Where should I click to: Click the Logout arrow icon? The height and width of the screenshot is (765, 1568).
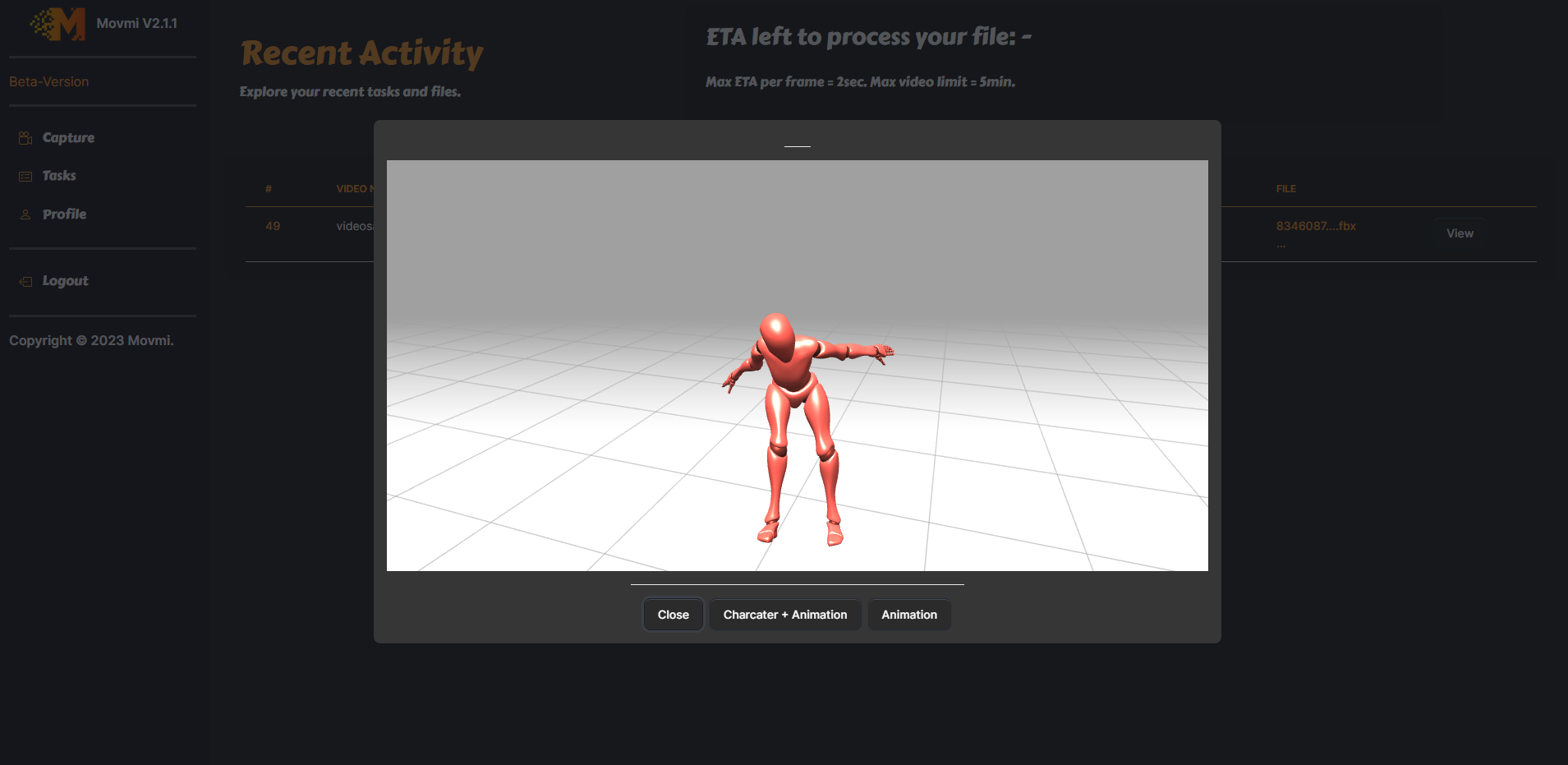[25, 281]
